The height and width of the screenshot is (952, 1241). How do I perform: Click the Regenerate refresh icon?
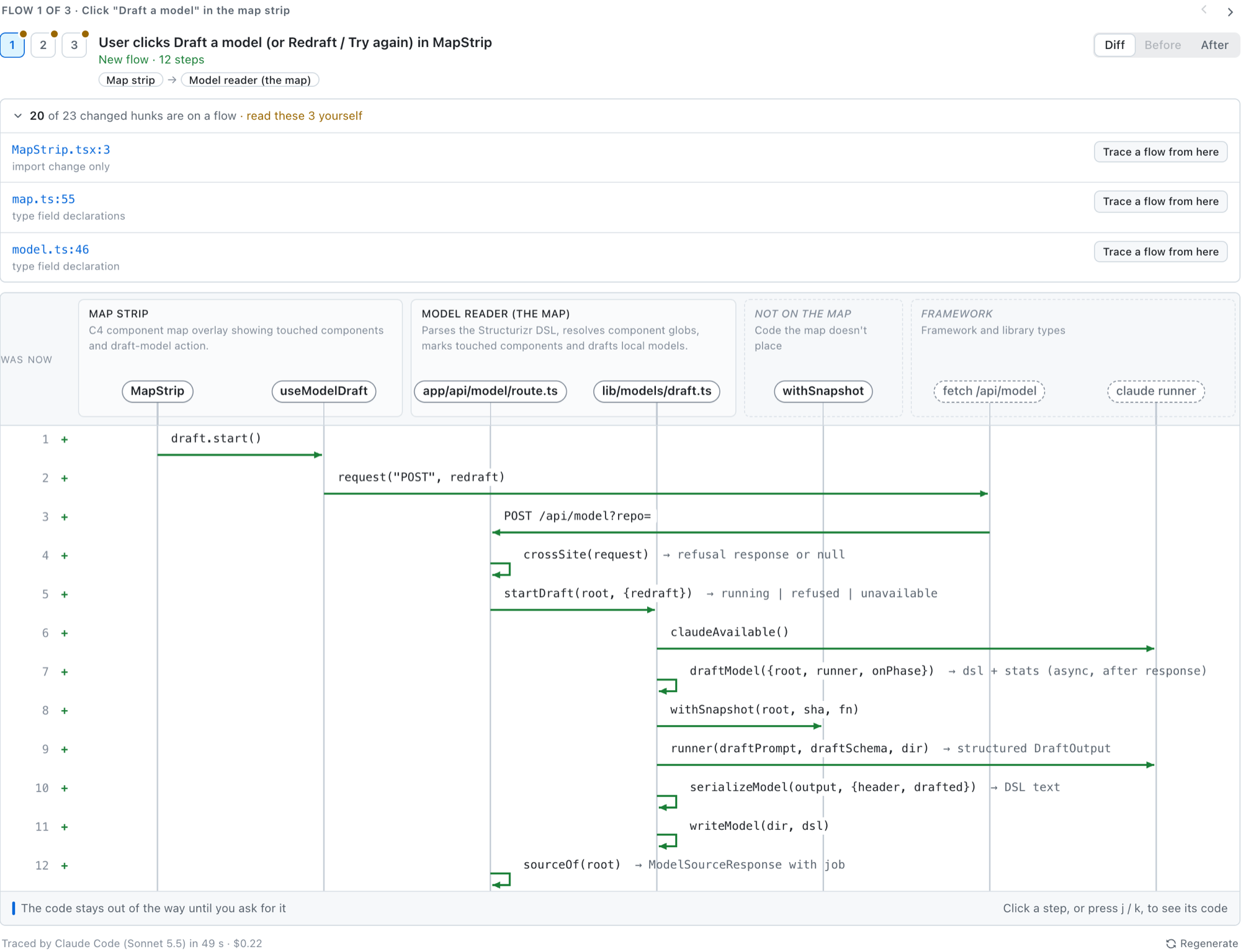(1171, 943)
